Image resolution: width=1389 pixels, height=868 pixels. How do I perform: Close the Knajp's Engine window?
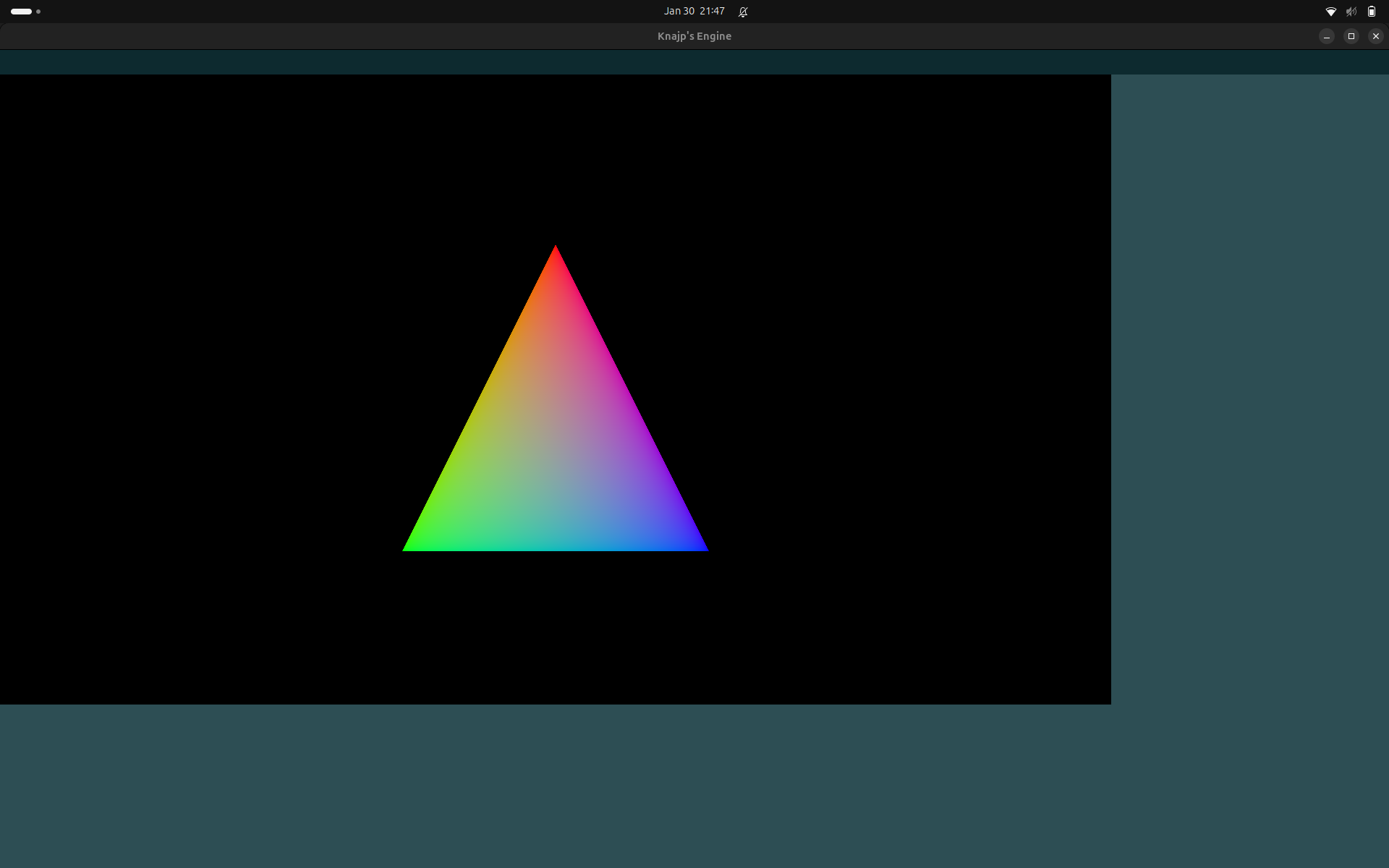[1375, 36]
